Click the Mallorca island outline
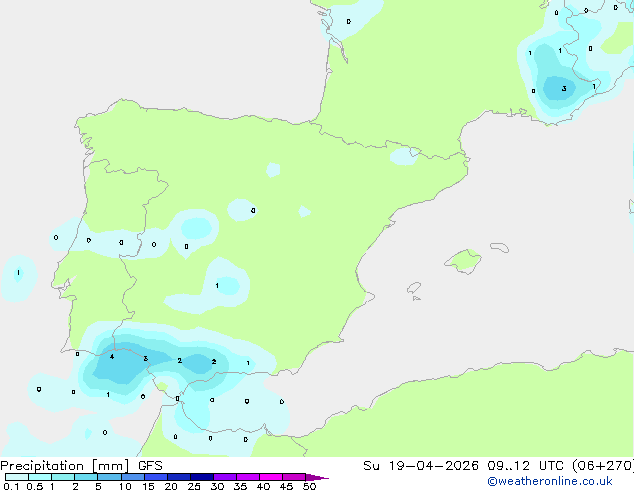Screen dimensions: 634x490 [463, 261]
